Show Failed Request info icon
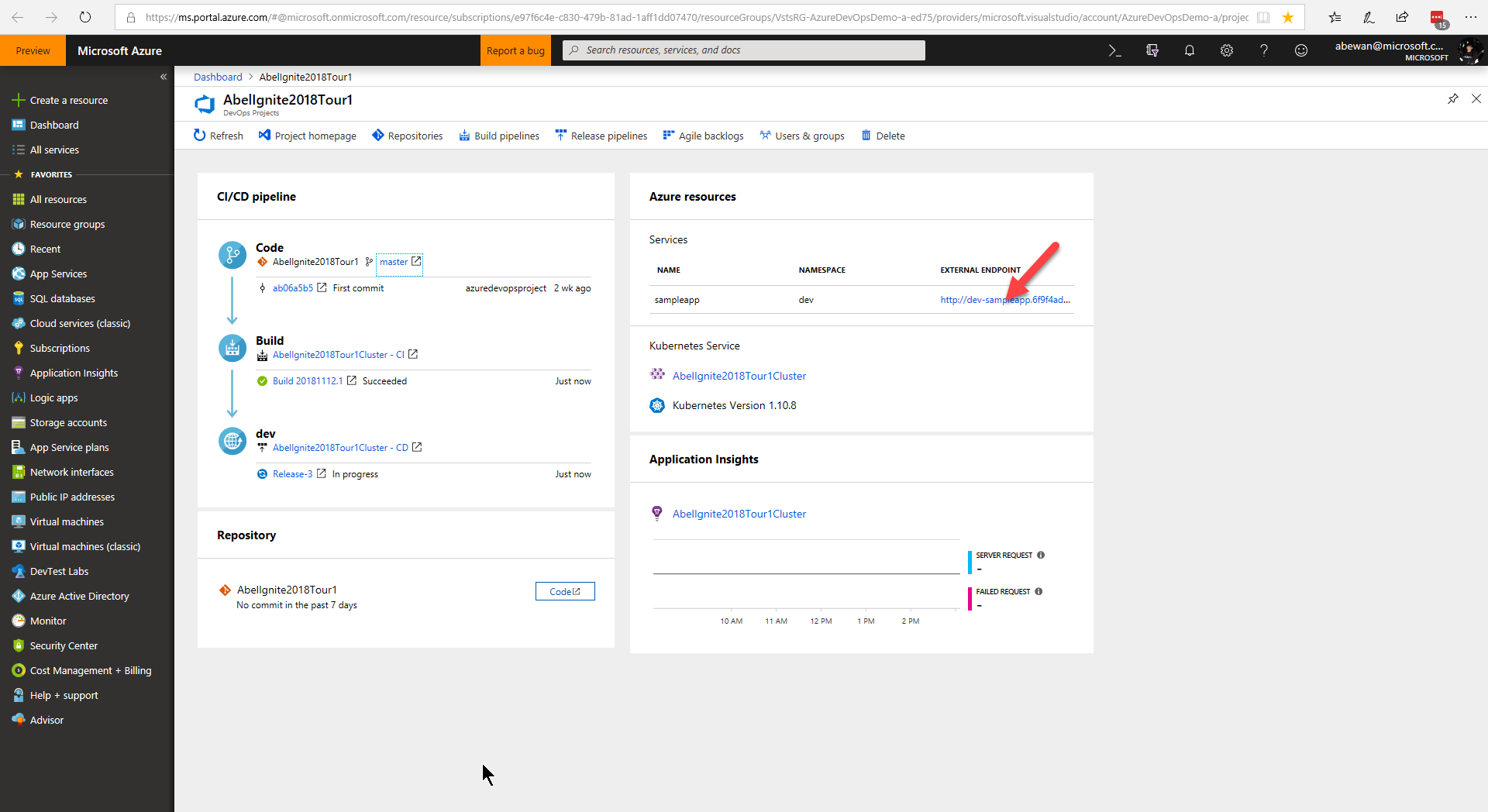The height and width of the screenshot is (812, 1488). pos(1038,591)
